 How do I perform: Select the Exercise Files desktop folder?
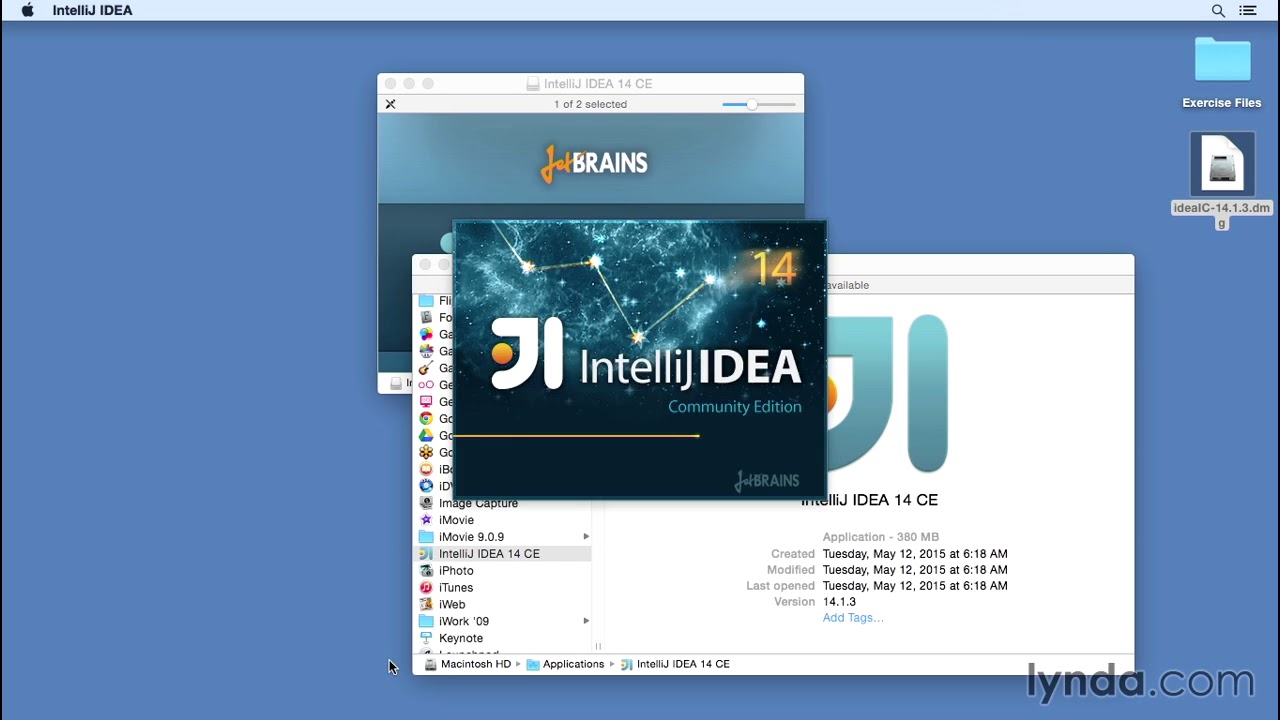coord(1222,73)
